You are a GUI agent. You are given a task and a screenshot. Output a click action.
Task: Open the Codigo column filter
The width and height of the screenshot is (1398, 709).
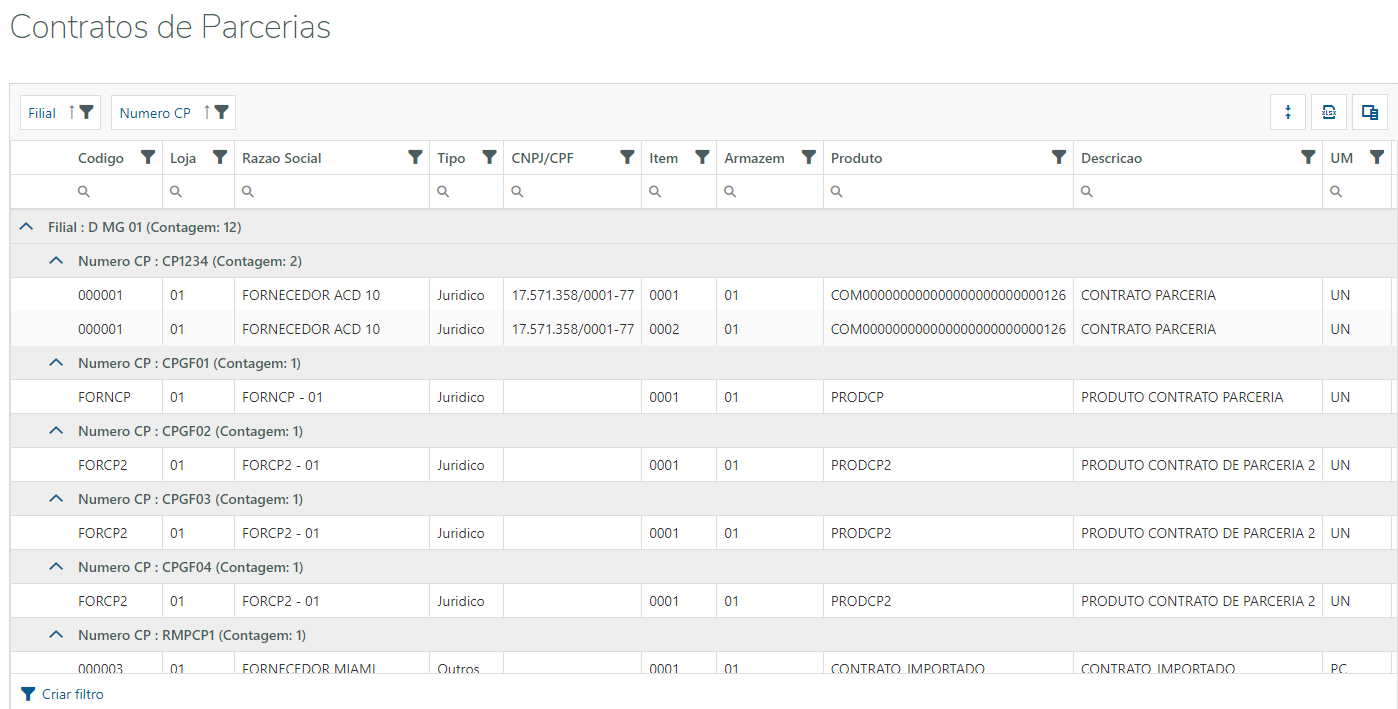click(x=148, y=157)
